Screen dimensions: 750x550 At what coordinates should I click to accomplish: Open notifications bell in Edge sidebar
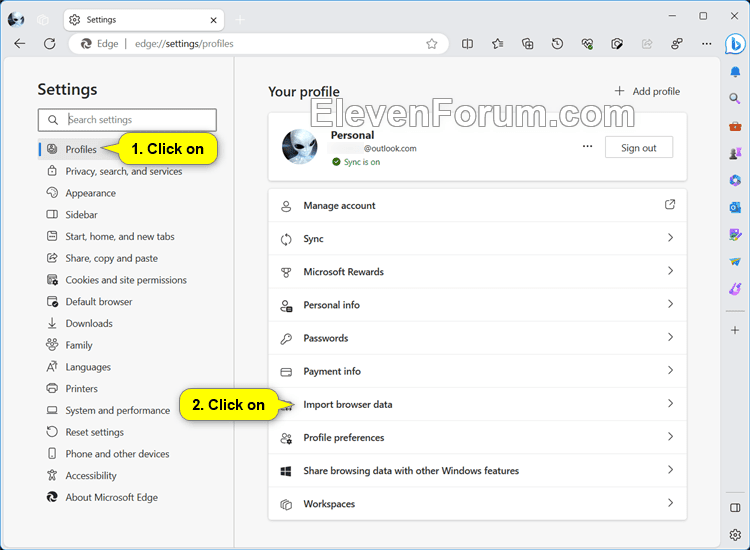pos(735,72)
